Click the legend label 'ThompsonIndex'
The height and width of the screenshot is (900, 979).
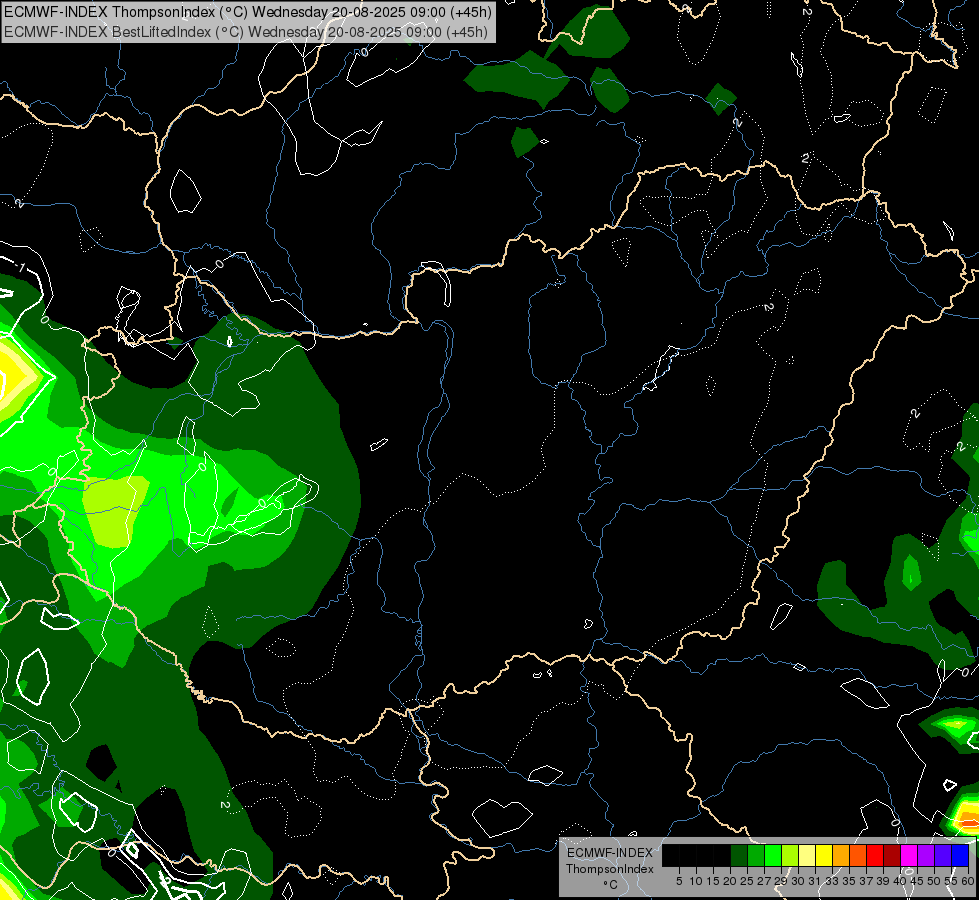point(610,869)
